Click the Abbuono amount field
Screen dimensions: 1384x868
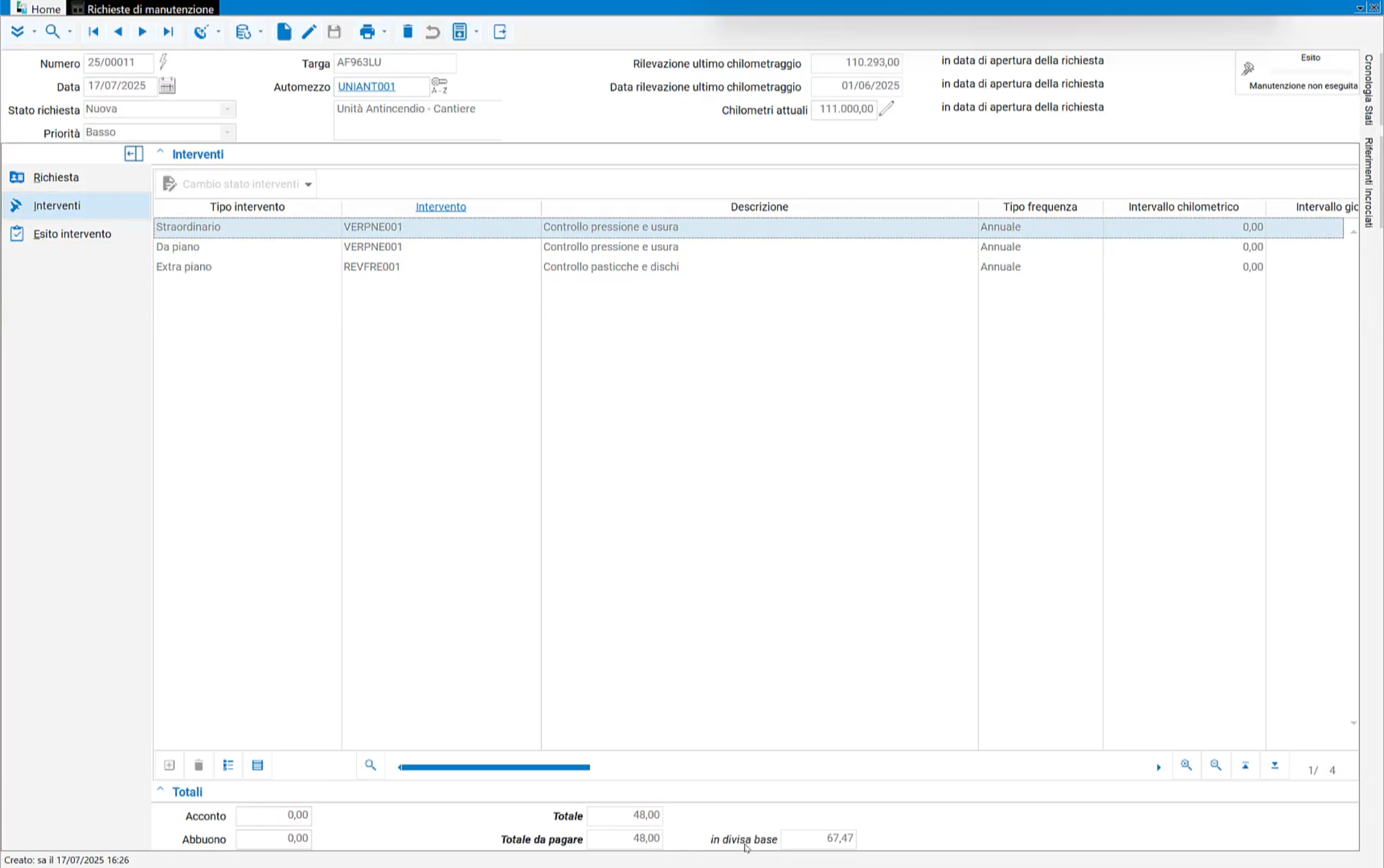click(x=274, y=839)
